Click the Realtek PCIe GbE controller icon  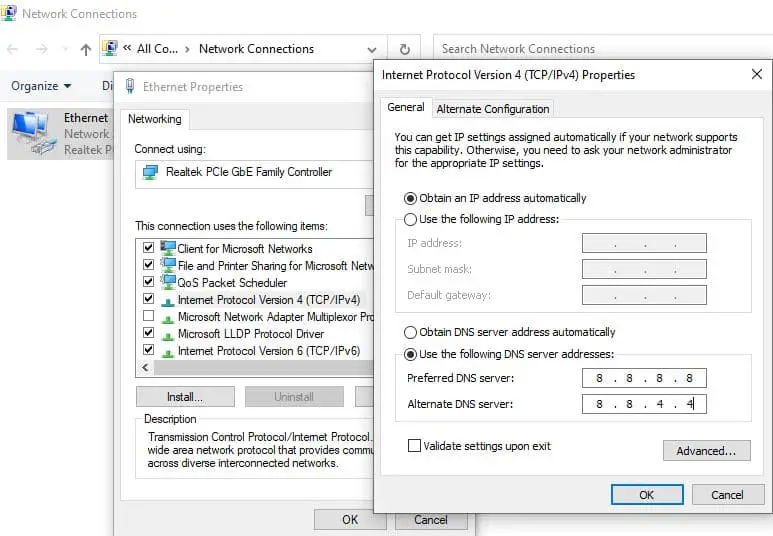[150, 172]
